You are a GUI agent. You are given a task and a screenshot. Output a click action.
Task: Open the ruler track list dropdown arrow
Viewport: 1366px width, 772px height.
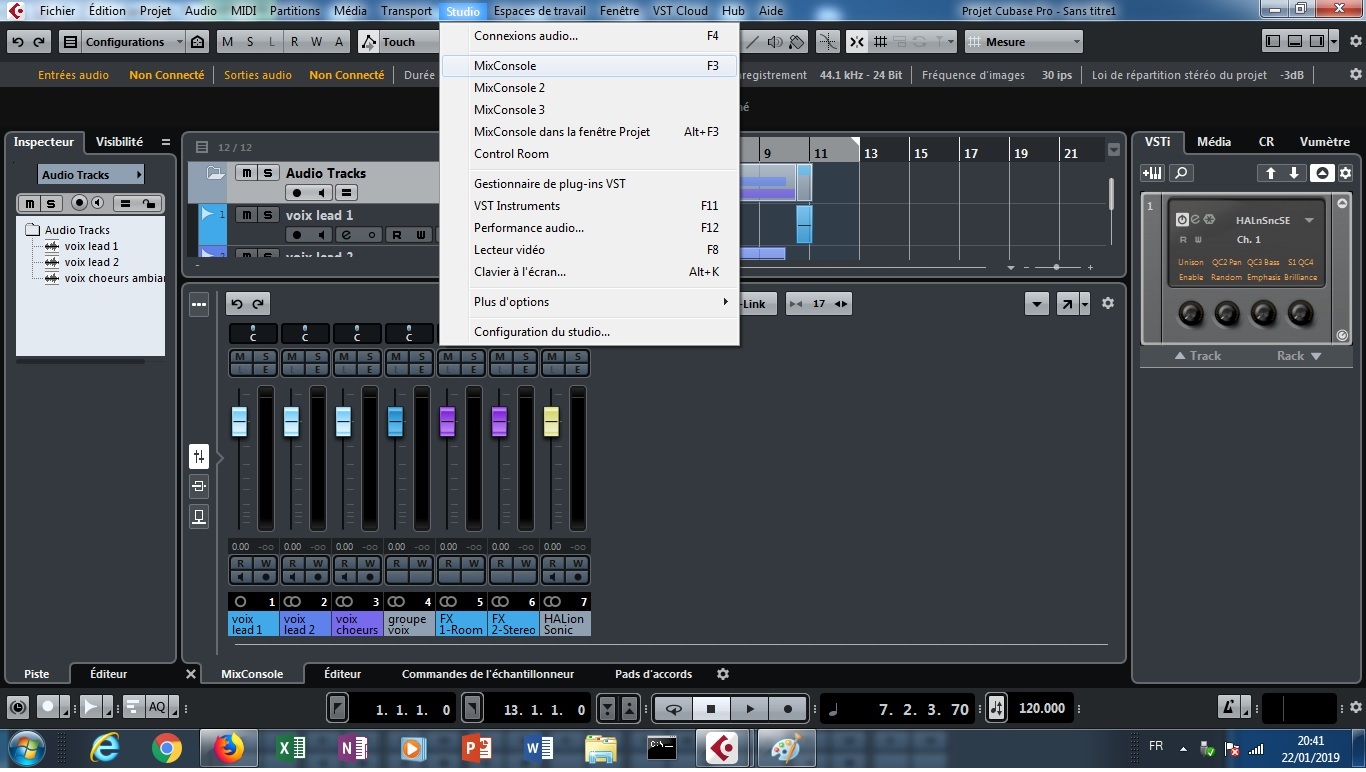1114,150
